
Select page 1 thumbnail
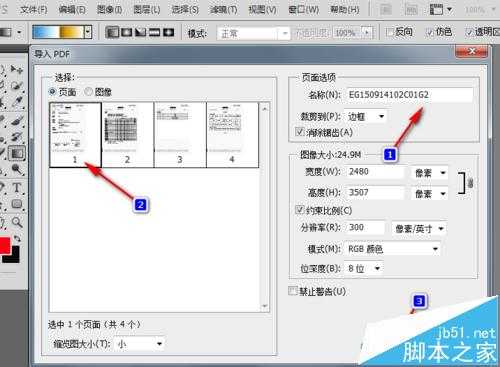click(x=75, y=135)
